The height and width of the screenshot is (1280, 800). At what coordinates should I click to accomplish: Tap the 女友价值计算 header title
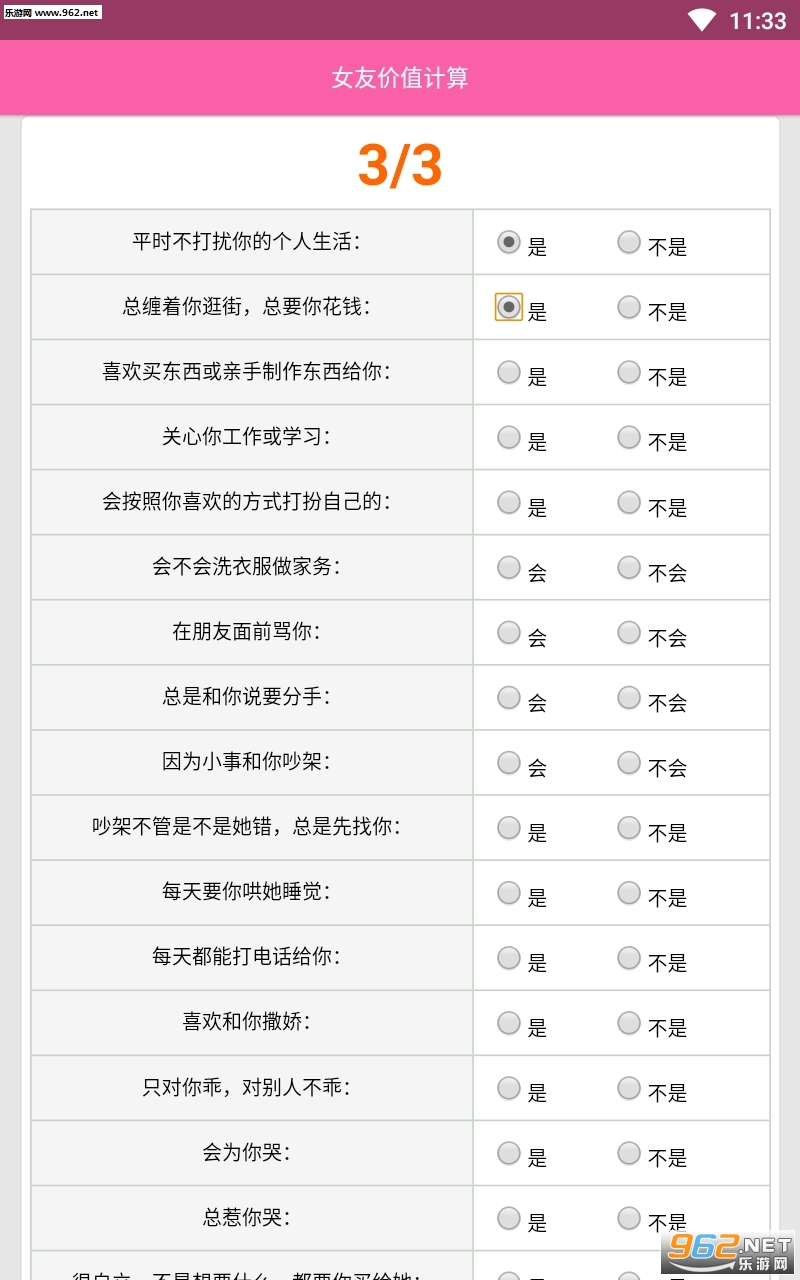pyautogui.click(x=400, y=78)
